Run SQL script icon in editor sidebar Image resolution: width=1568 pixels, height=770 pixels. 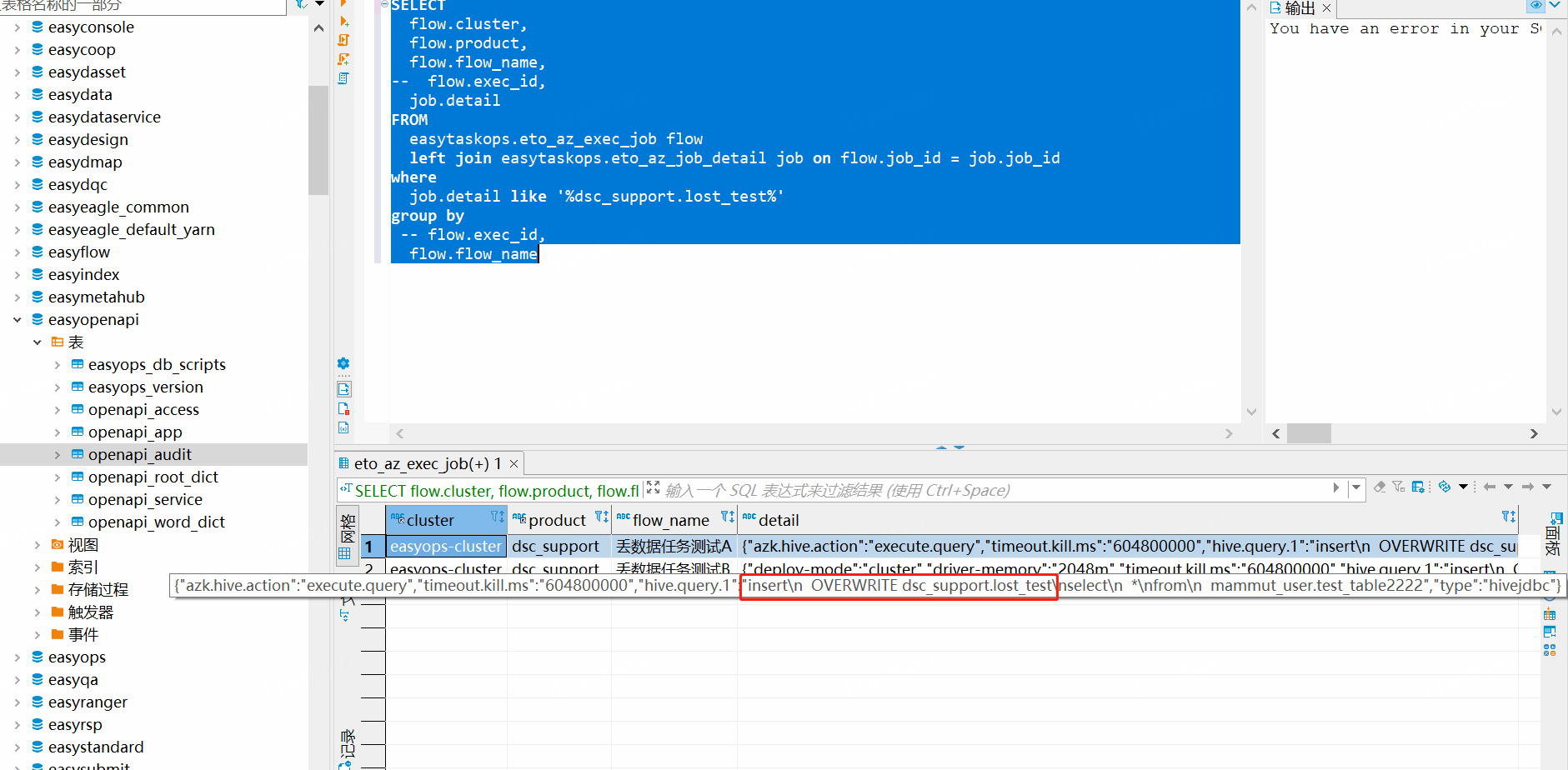(343, 40)
